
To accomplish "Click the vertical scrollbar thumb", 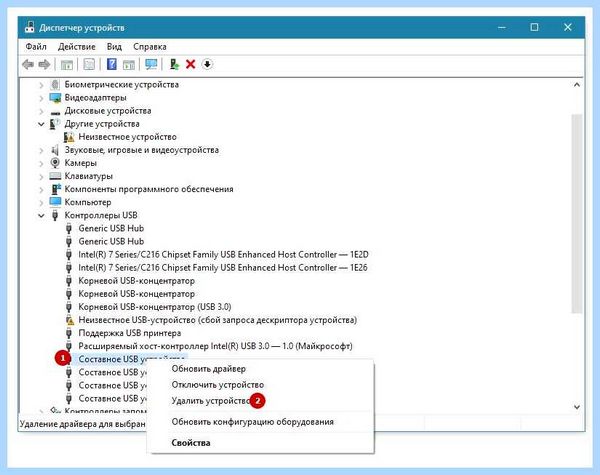I will pyautogui.click(x=576, y=213).
